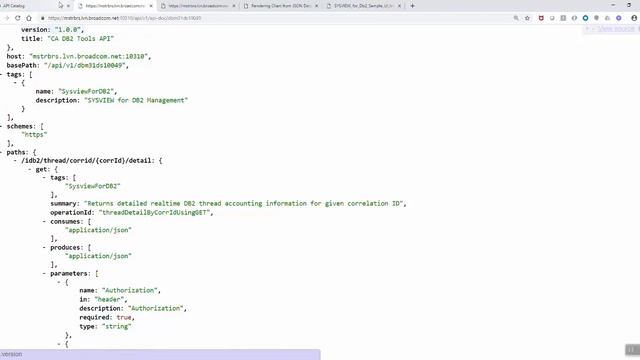This screenshot has width=640, height=360.
Task: Switch to Rendering Chart from JSON tab
Action: pyautogui.click(x=281, y=6)
